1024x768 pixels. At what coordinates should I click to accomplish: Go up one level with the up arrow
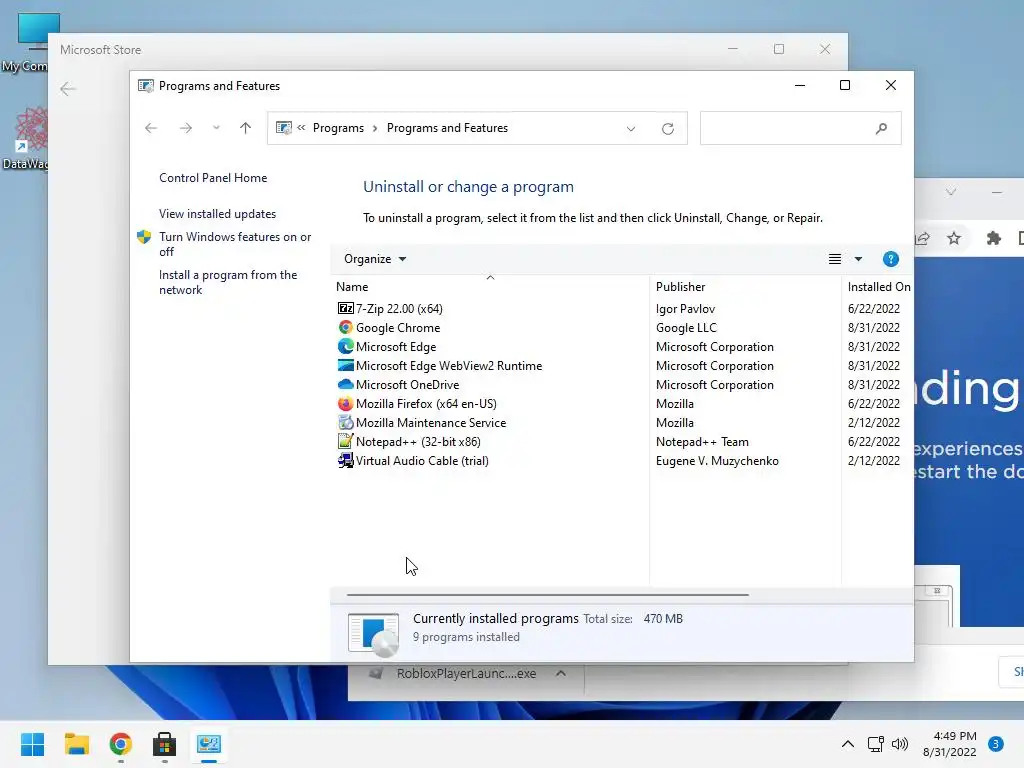coord(246,128)
